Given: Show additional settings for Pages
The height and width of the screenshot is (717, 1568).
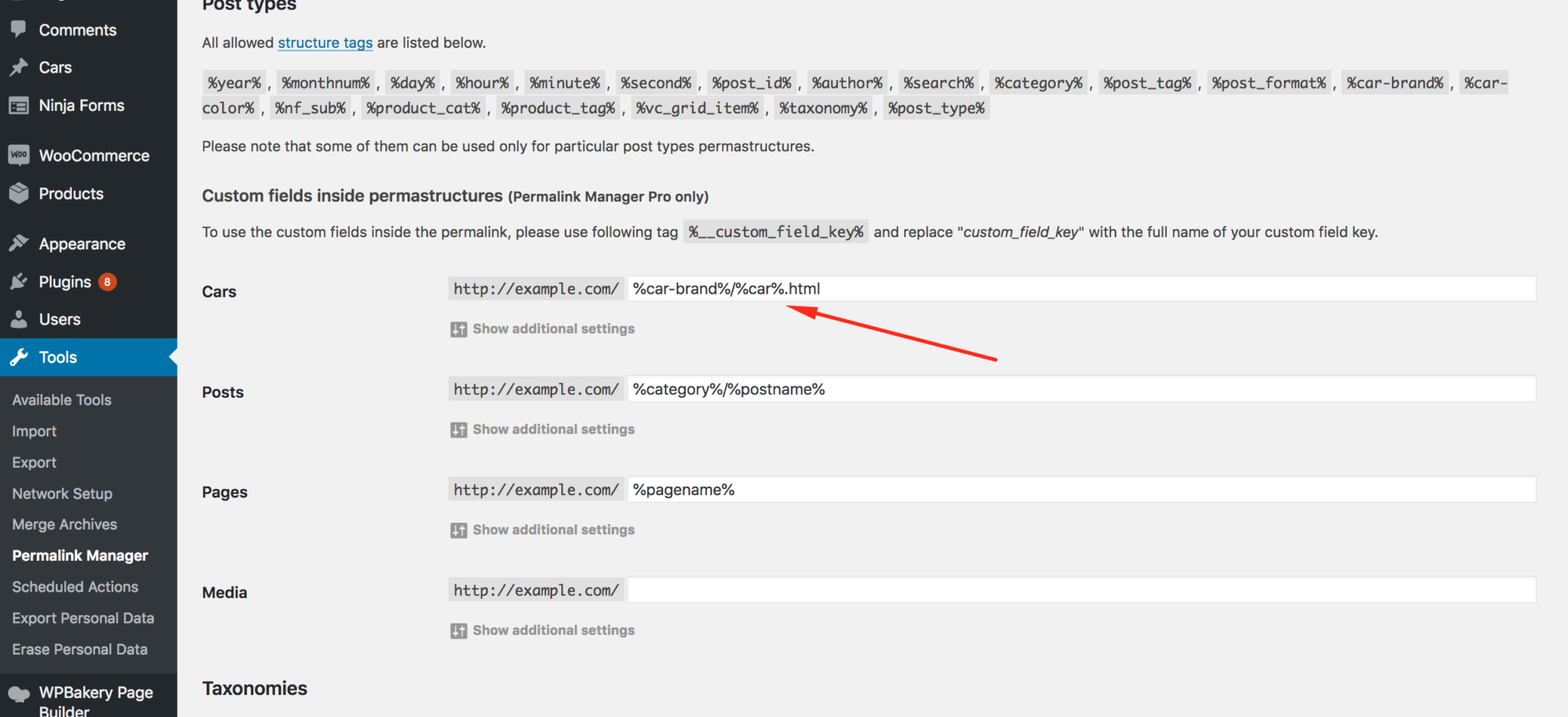Looking at the screenshot, I should (x=553, y=530).
